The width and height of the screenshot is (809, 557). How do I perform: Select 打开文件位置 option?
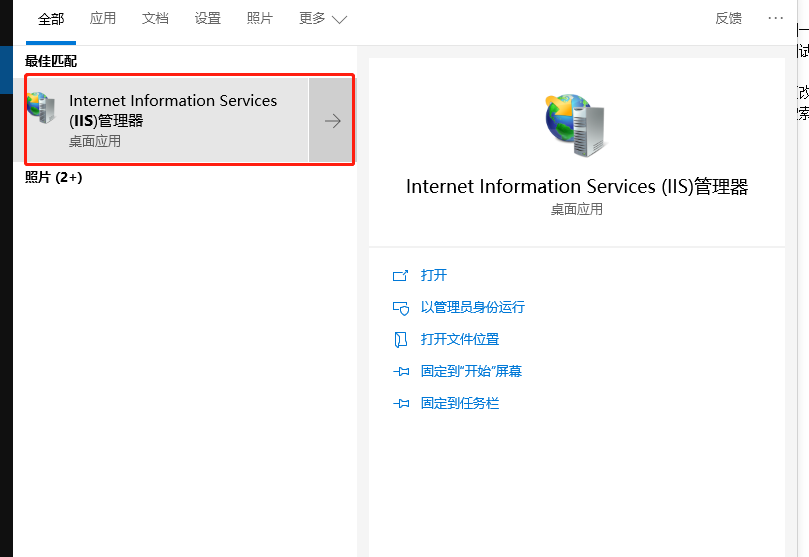point(460,339)
